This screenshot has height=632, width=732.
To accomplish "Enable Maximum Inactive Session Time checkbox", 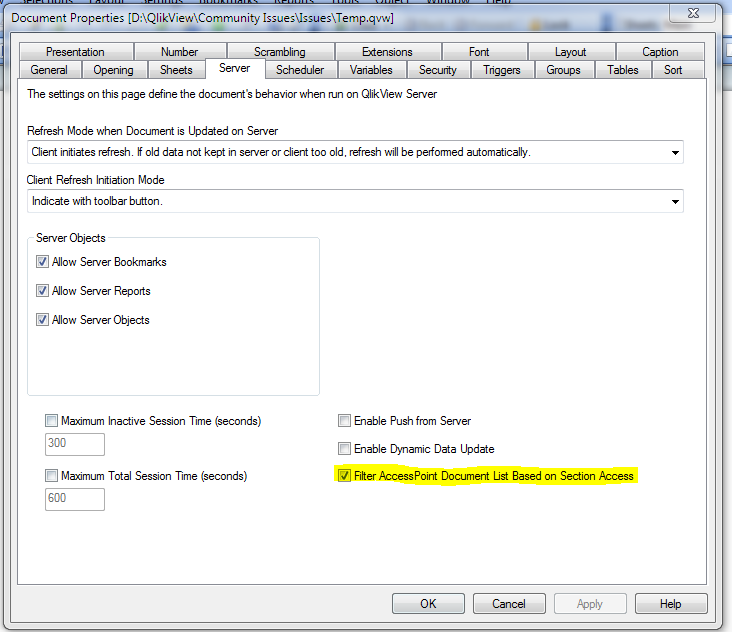I will [x=51, y=421].
